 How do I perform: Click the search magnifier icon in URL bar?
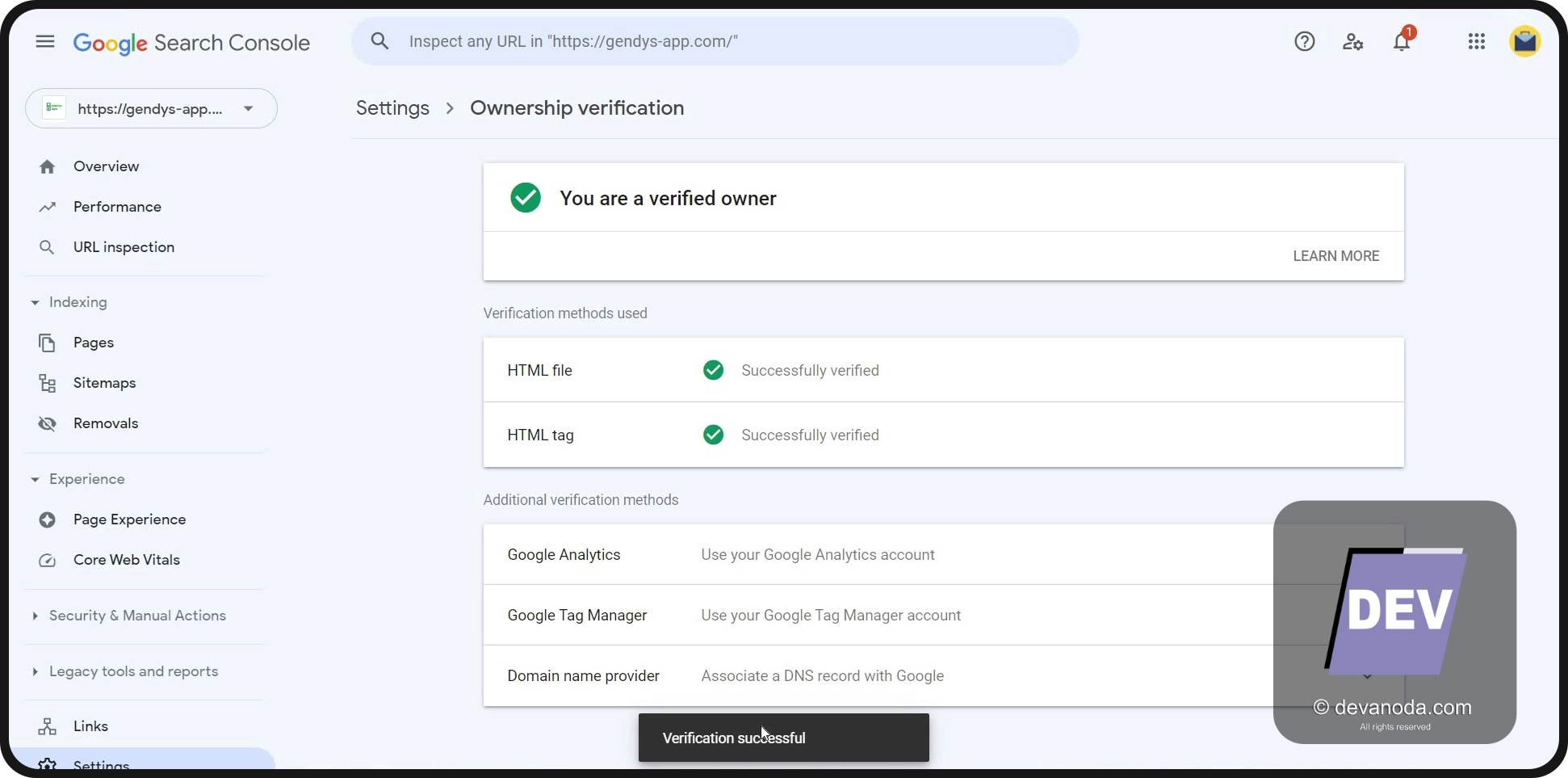point(379,41)
